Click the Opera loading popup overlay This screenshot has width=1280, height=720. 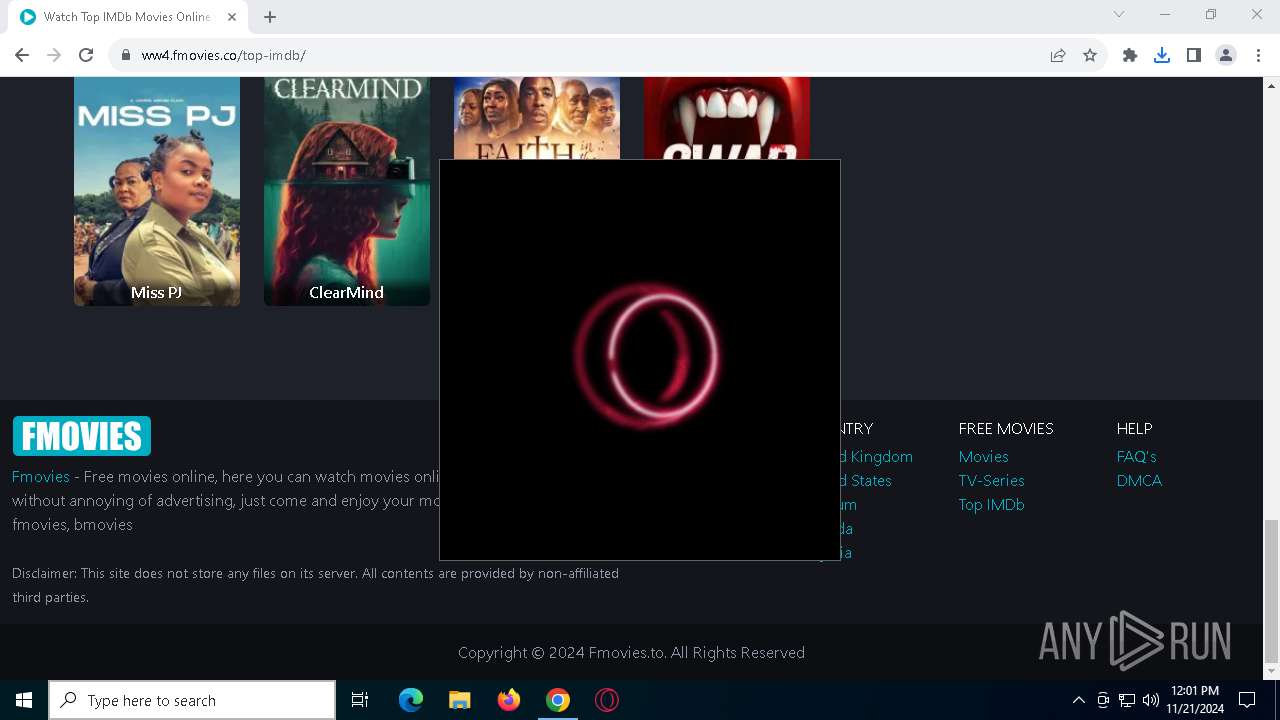coord(640,360)
